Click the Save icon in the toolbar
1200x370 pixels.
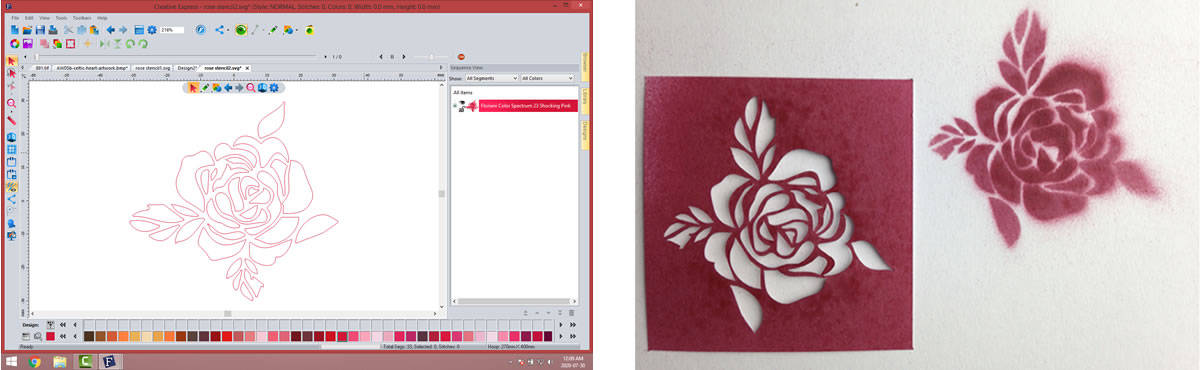pos(40,30)
